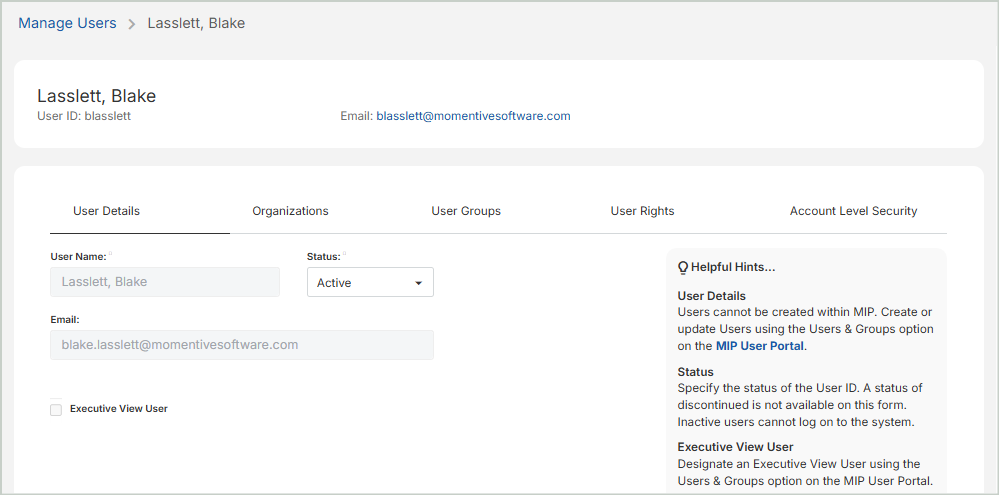The width and height of the screenshot is (999, 495).
Task: Enable the Executive View User checkbox
Action: [56, 409]
